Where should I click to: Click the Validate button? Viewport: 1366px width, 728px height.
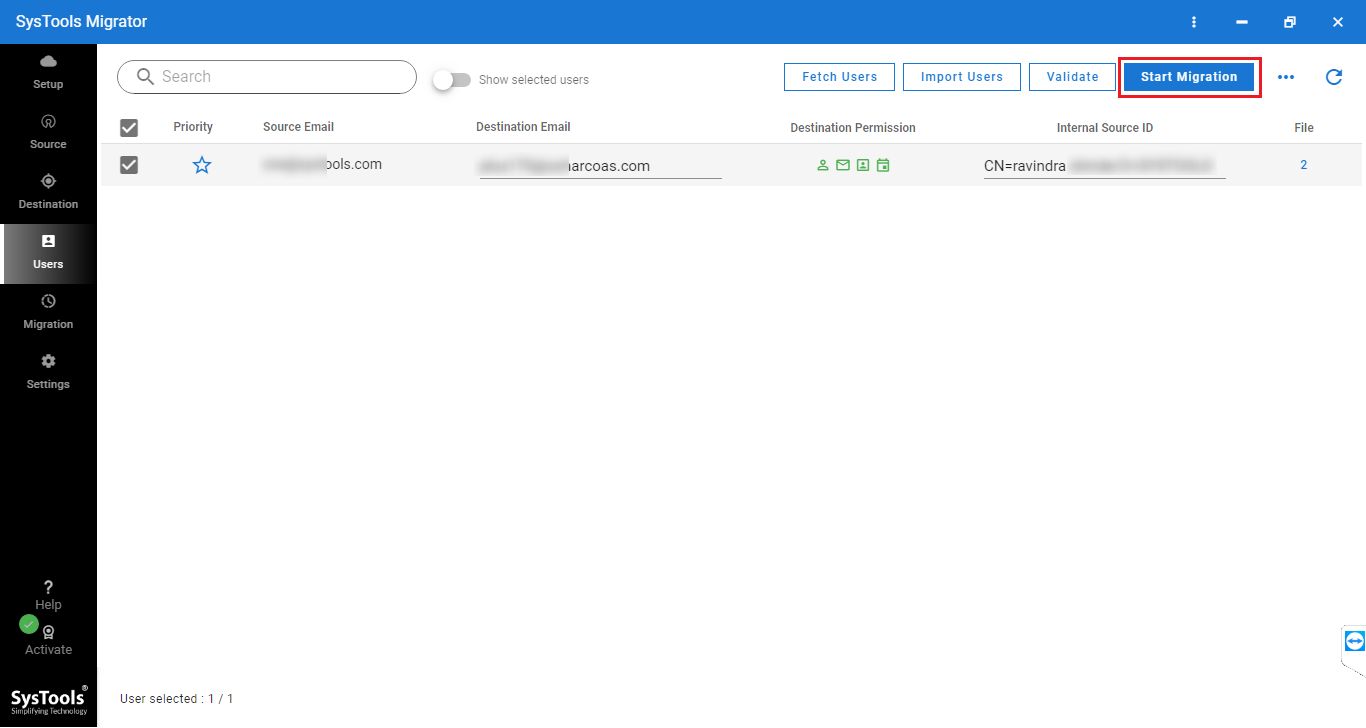1072,77
